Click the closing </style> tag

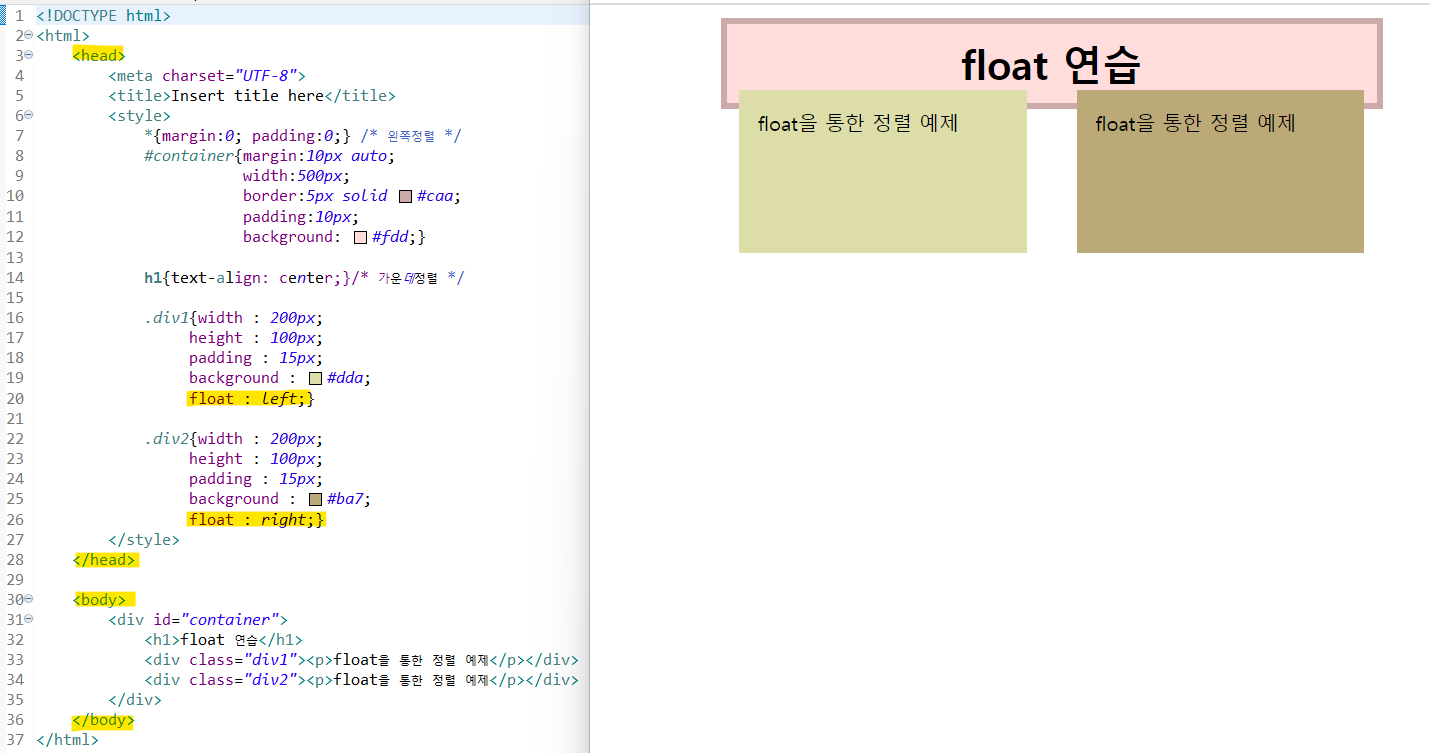tap(144, 539)
